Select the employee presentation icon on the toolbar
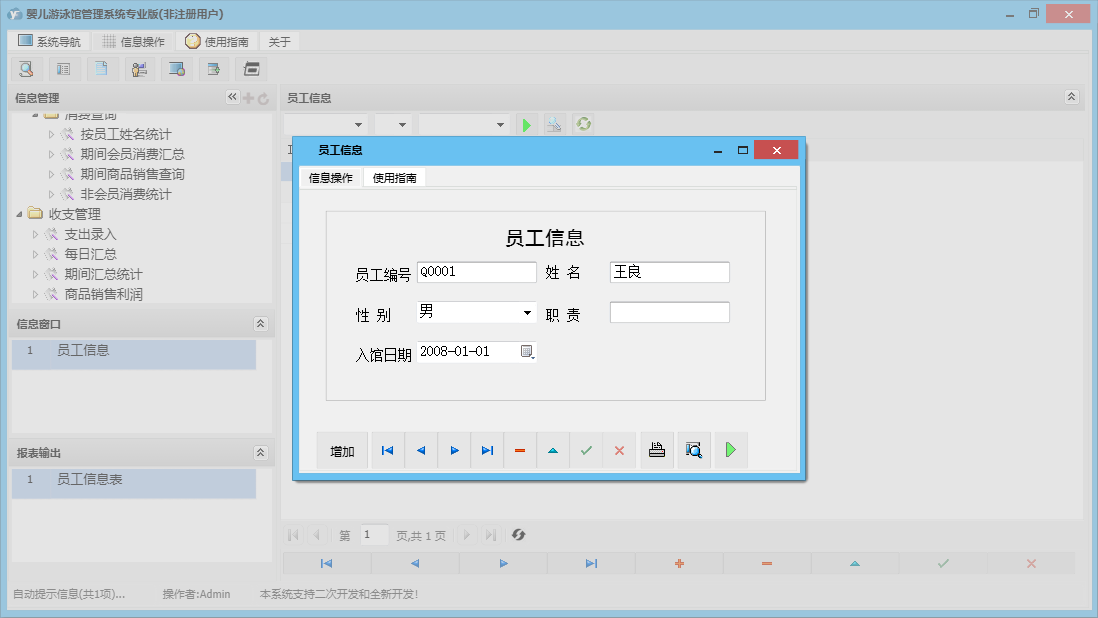 coord(139,69)
